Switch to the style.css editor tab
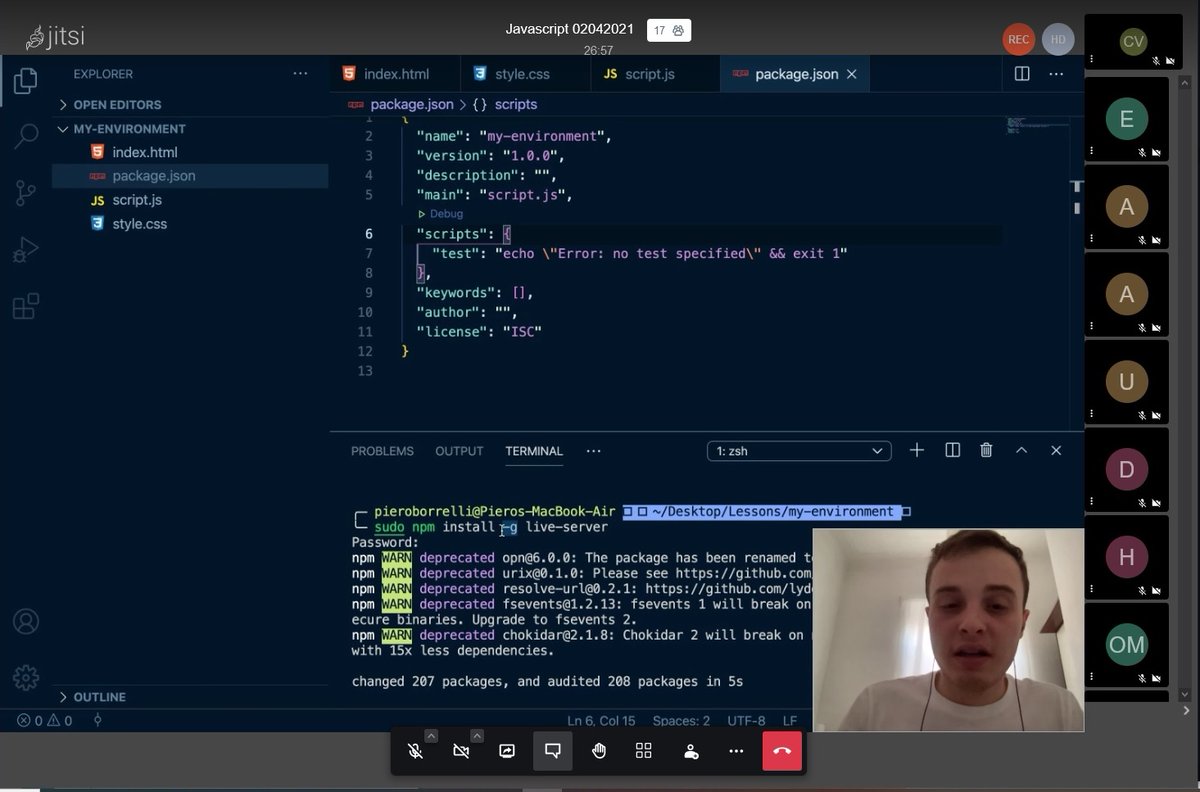Screen dimensions: 1200x792 click(x=524, y=74)
